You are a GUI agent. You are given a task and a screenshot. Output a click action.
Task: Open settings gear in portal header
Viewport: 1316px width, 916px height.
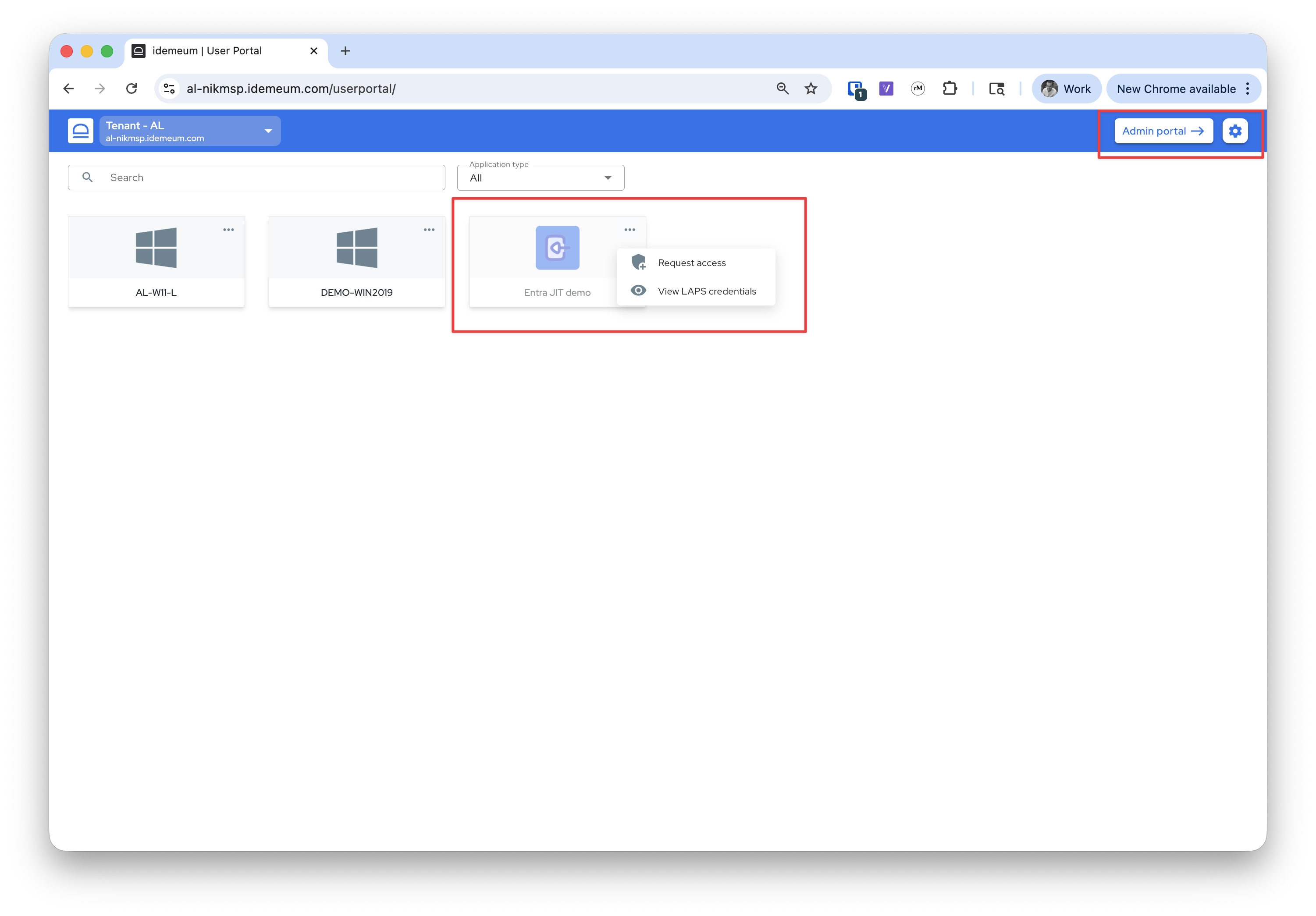pyautogui.click(x=1234, y=131)
